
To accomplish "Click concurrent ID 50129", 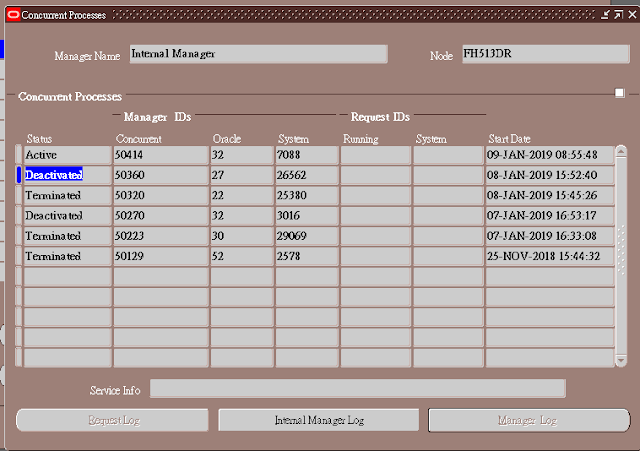I will (x=161, y=256).
